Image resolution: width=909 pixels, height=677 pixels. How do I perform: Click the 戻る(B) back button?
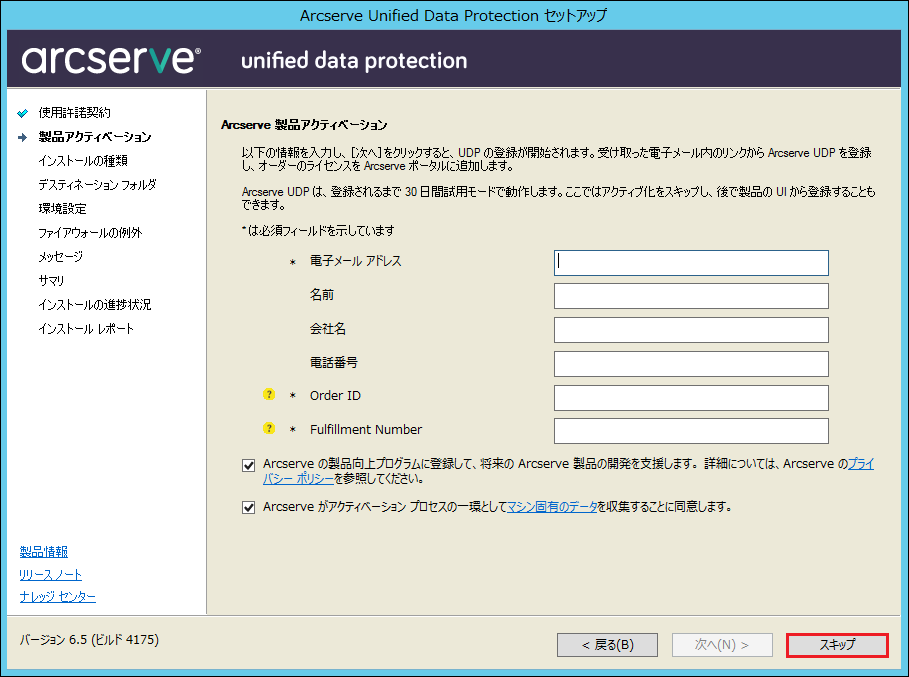click(x=607, y=645)
